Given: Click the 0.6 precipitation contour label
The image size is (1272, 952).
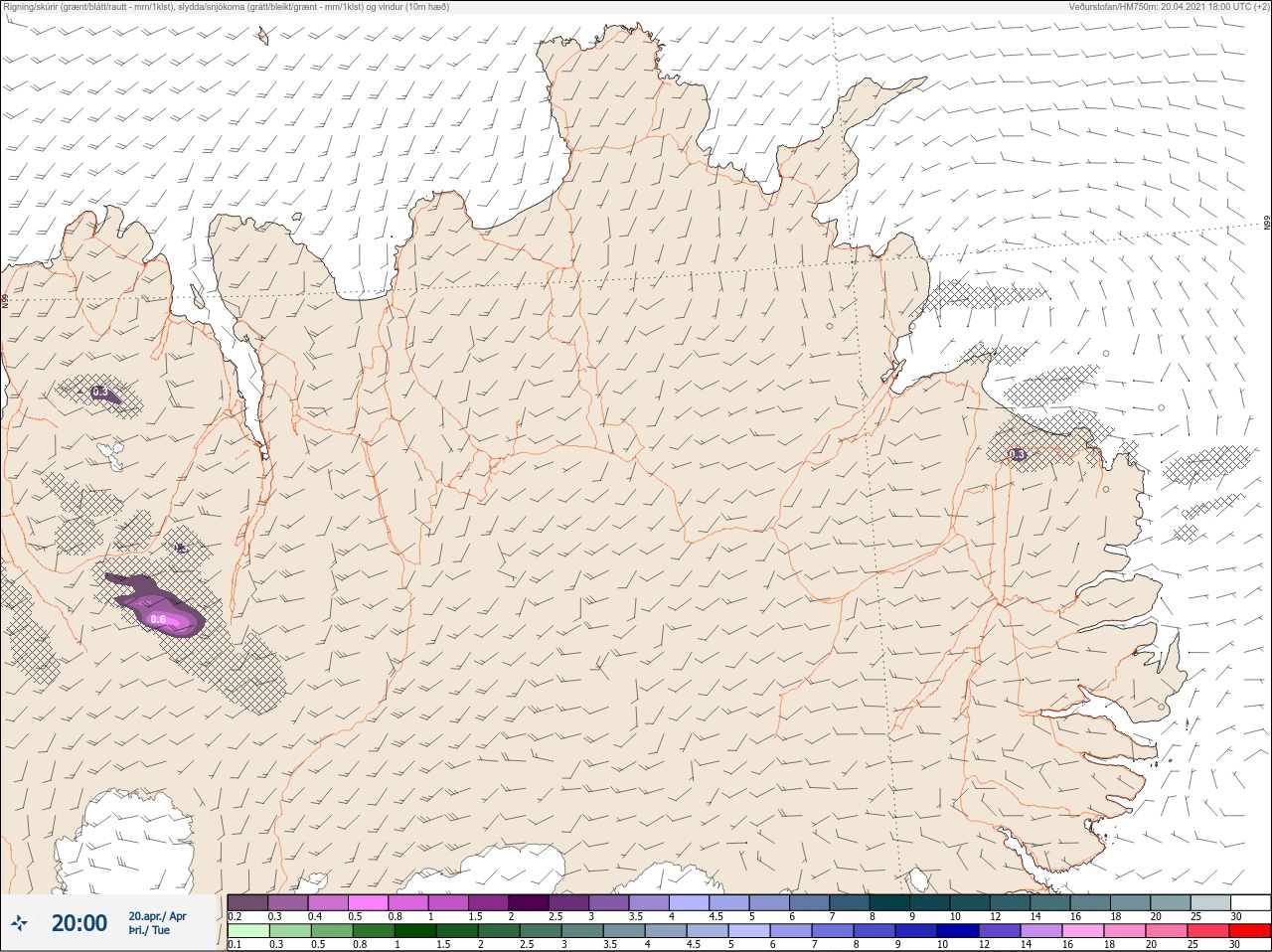Looking at the screenshot, I should tap(157, 620).
